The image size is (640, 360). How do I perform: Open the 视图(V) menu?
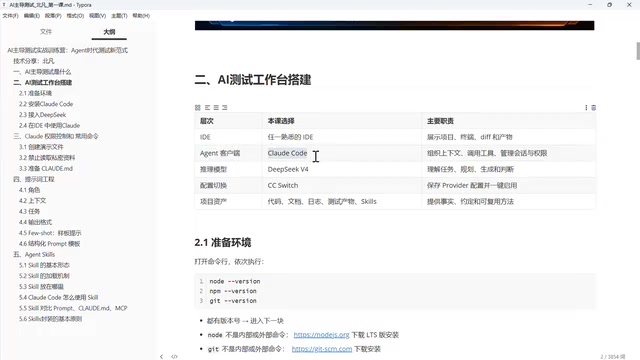point(98,16)
